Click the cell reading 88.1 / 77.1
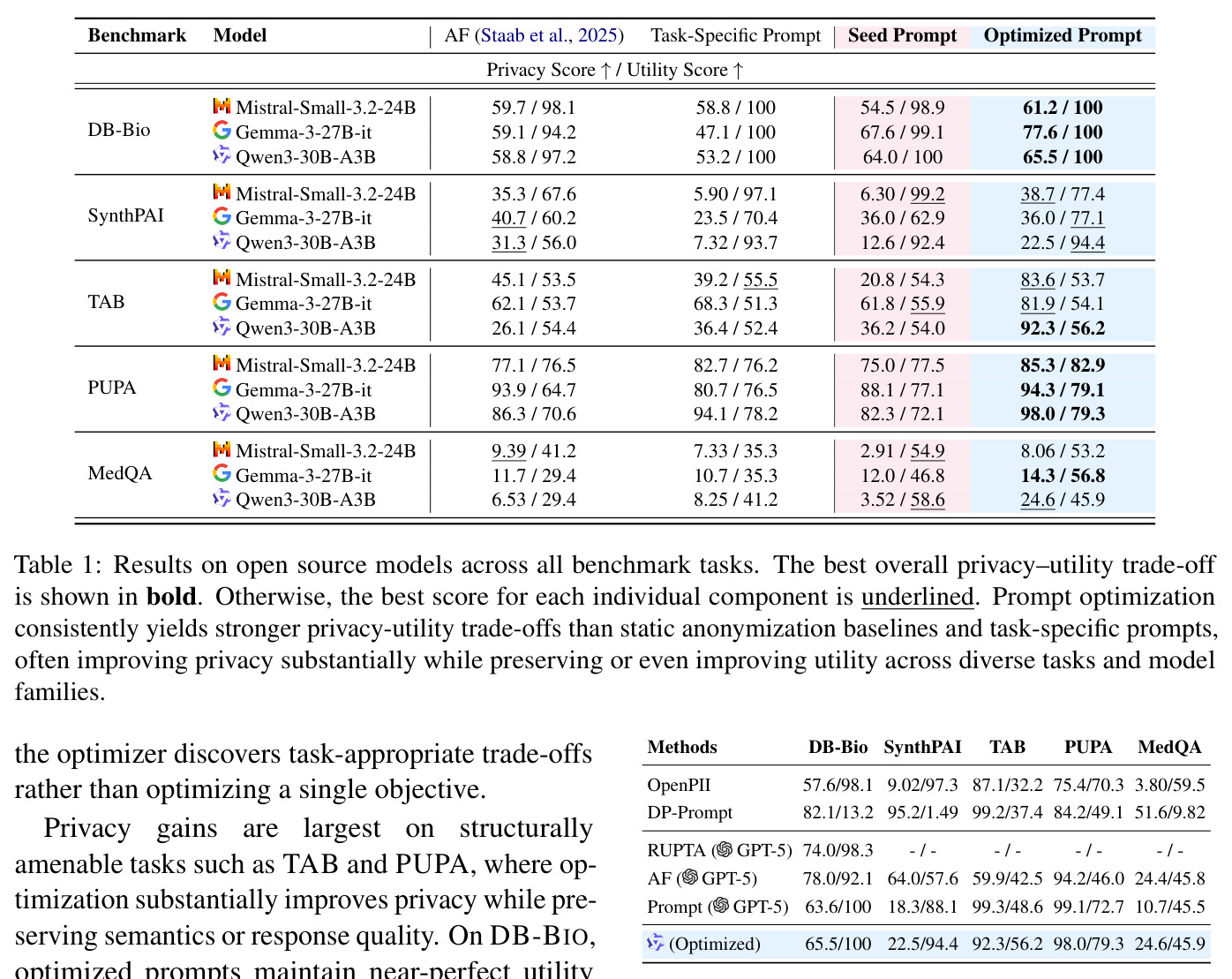This screenshot has height=979, width=1232. tap(902, 389)
